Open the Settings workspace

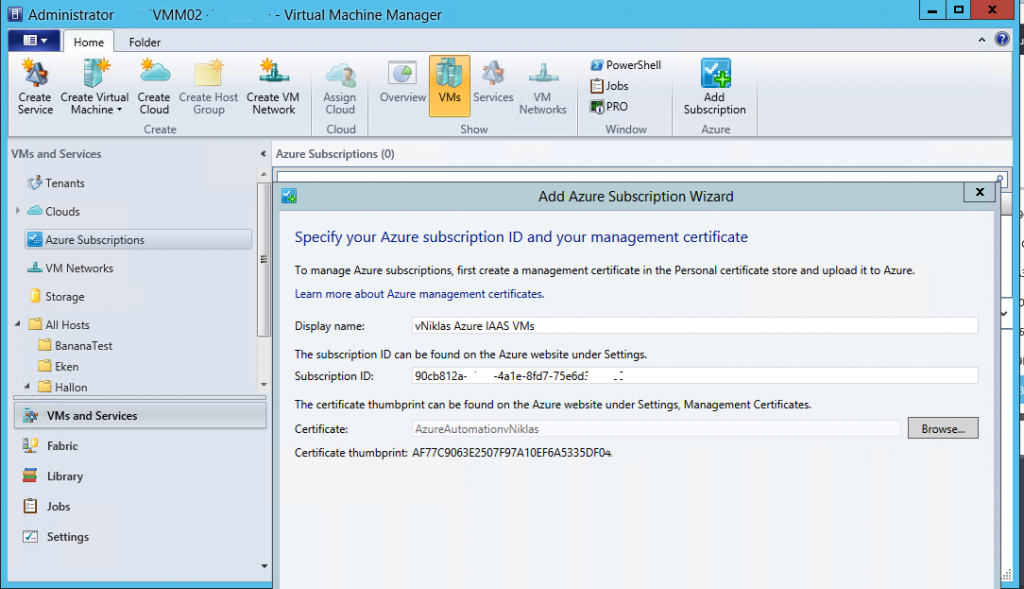pos(67,537)
